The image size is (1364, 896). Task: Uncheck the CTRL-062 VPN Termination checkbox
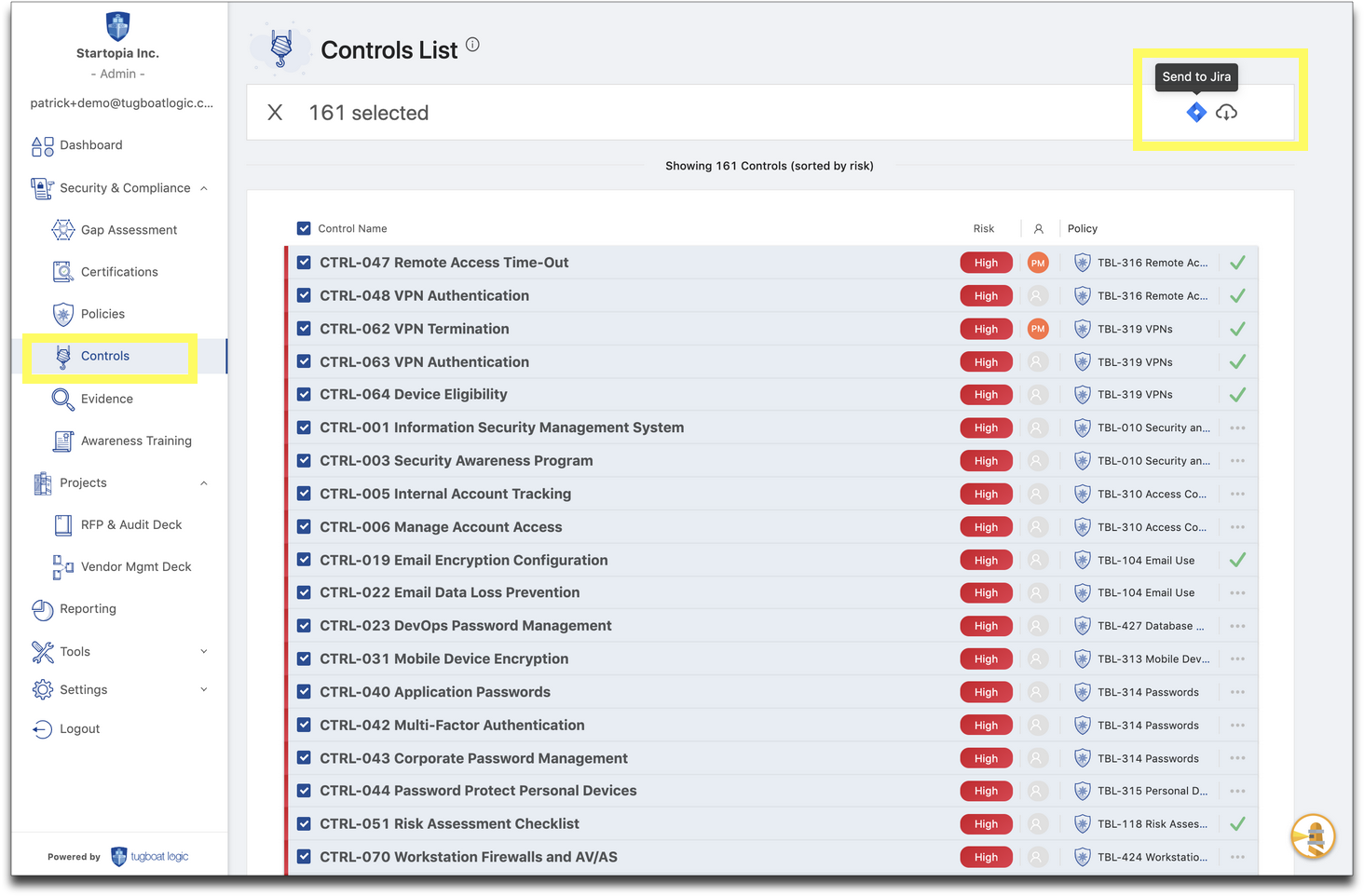304,329
